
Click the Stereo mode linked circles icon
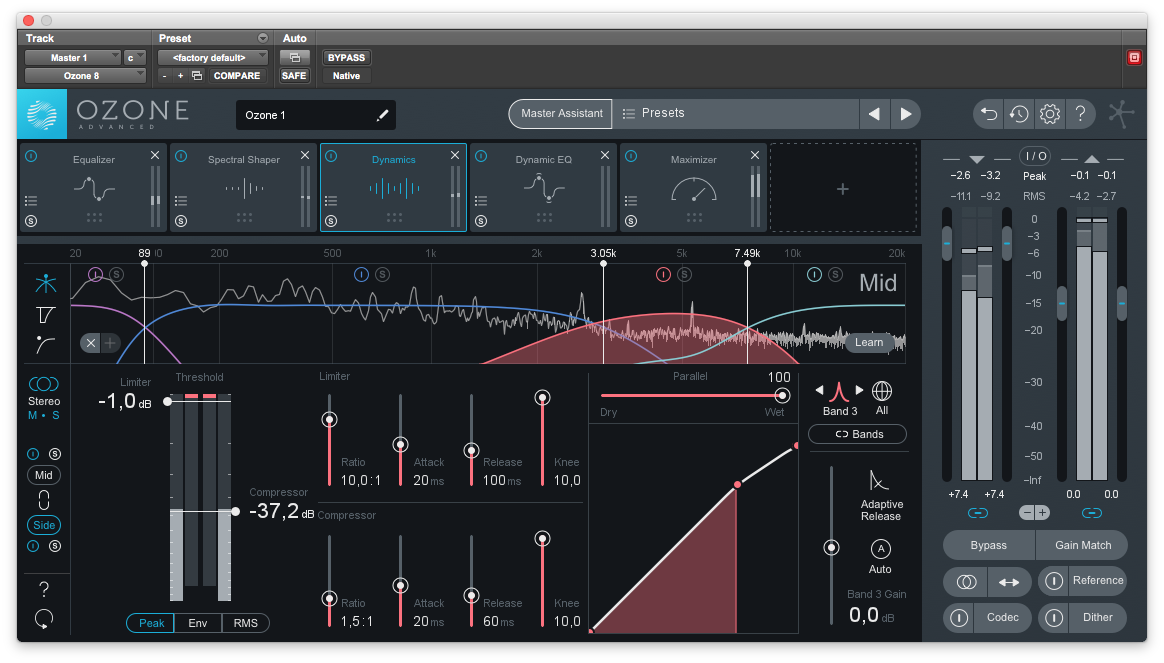pos(44,384)
